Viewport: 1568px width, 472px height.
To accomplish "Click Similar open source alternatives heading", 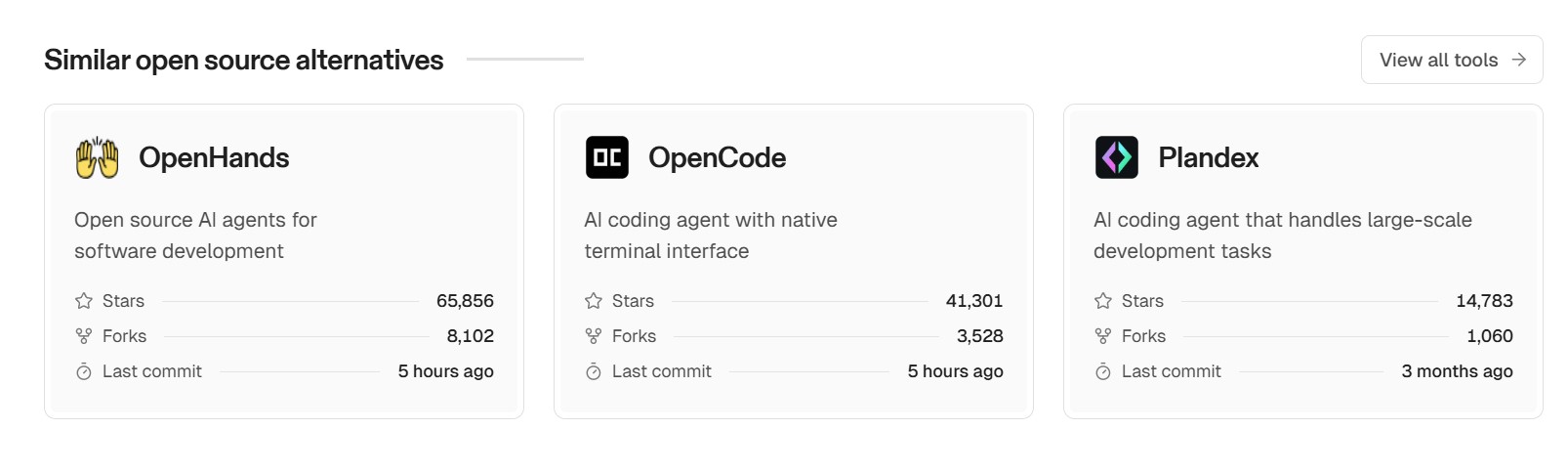I will [x=244, y=60].
